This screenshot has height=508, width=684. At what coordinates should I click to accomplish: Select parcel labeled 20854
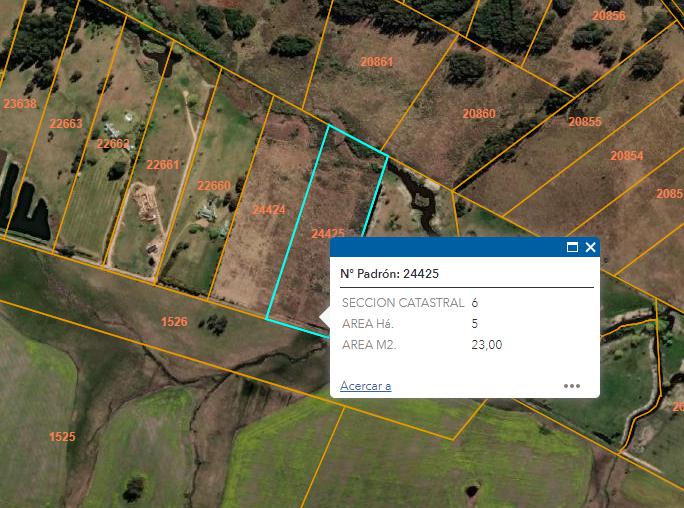coord(627,156)
